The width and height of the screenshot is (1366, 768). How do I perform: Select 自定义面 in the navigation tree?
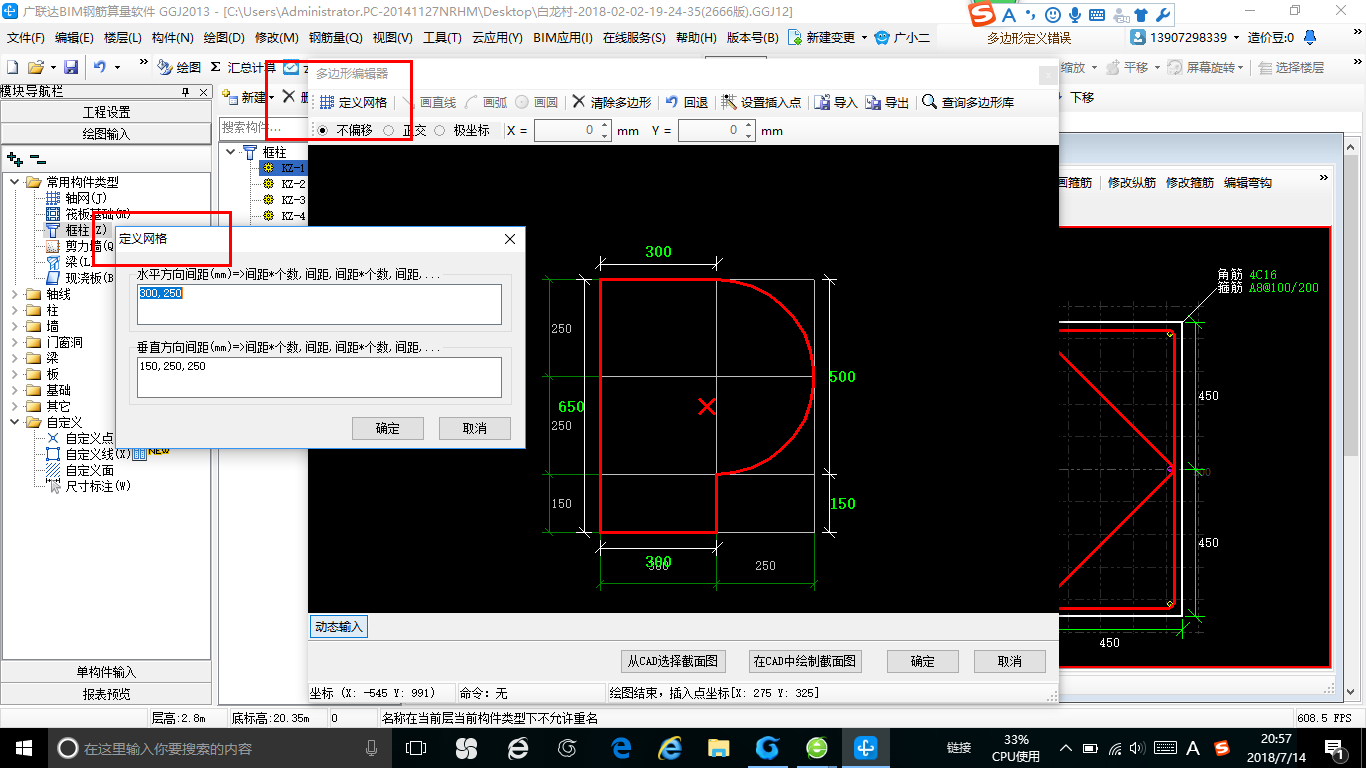[80, 470]
